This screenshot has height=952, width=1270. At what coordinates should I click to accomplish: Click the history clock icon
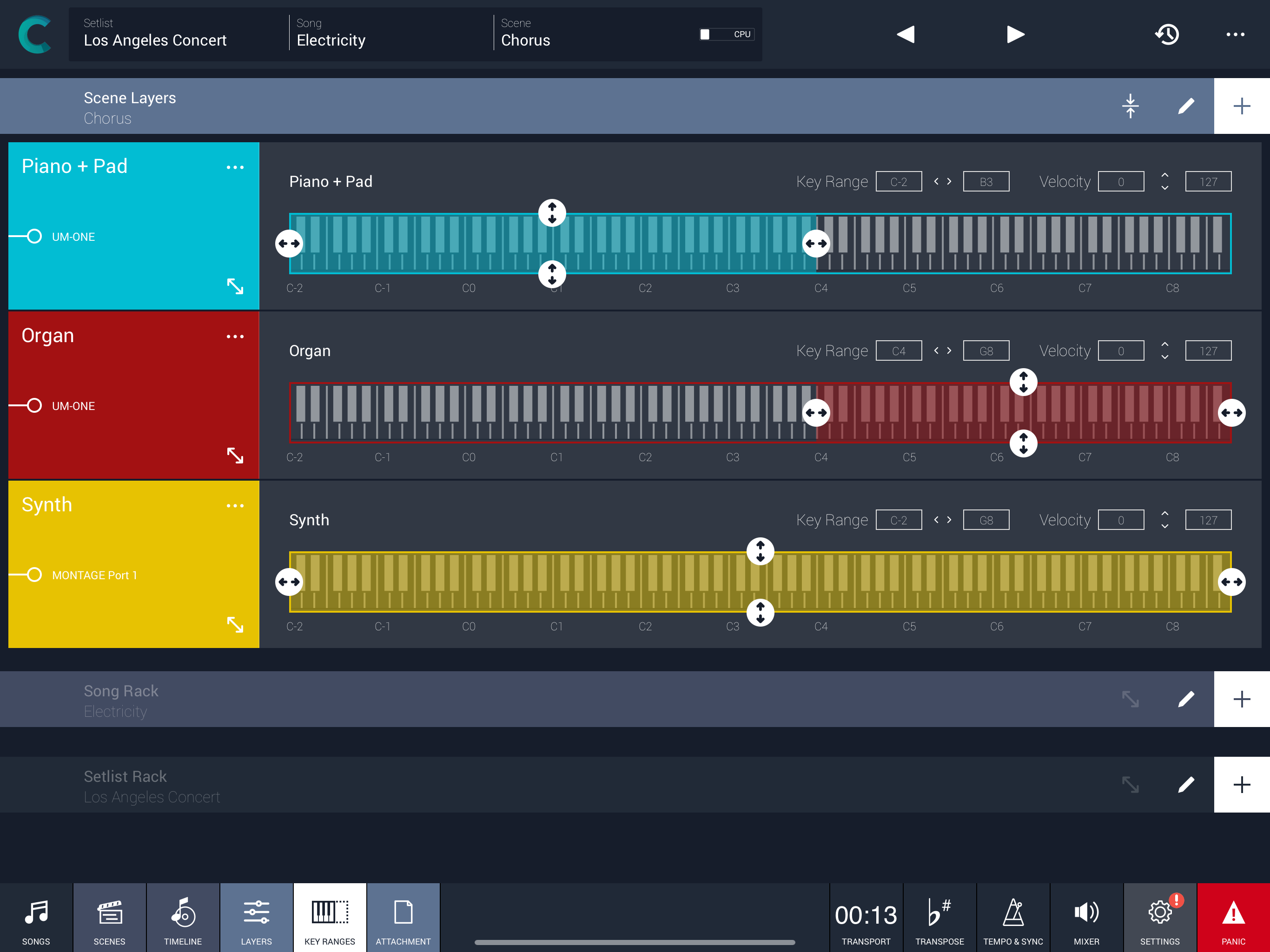1167,34
